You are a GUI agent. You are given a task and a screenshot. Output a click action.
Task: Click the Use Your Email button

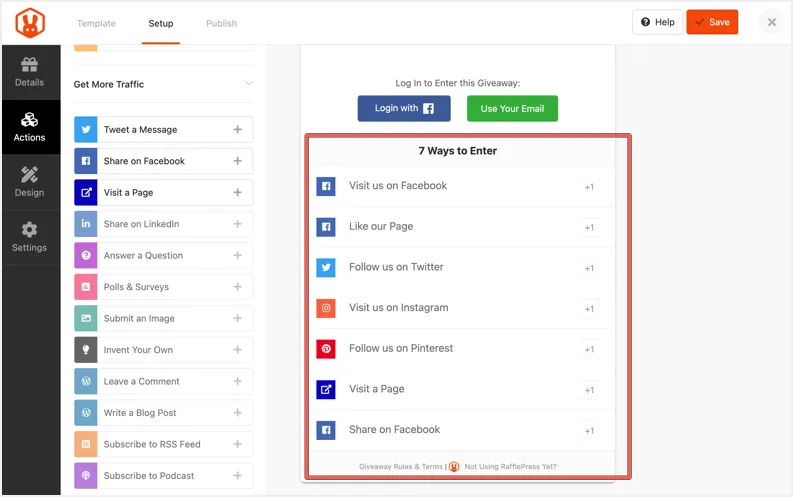pos(512,108)
